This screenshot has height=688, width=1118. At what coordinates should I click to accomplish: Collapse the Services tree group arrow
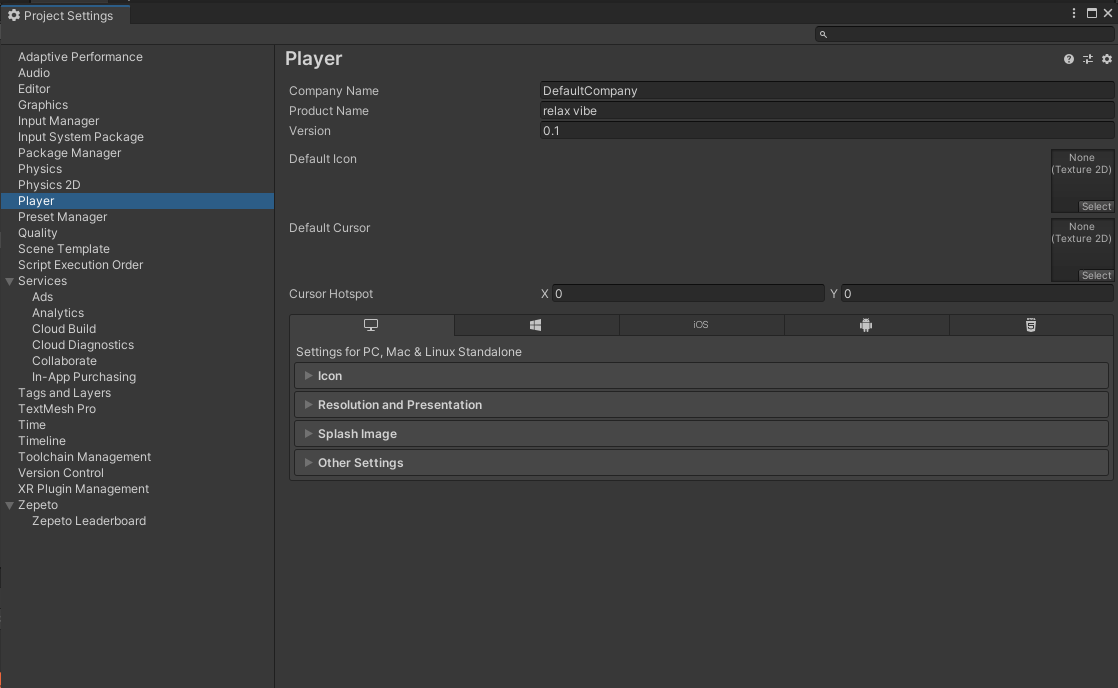(x=10, y=282)
